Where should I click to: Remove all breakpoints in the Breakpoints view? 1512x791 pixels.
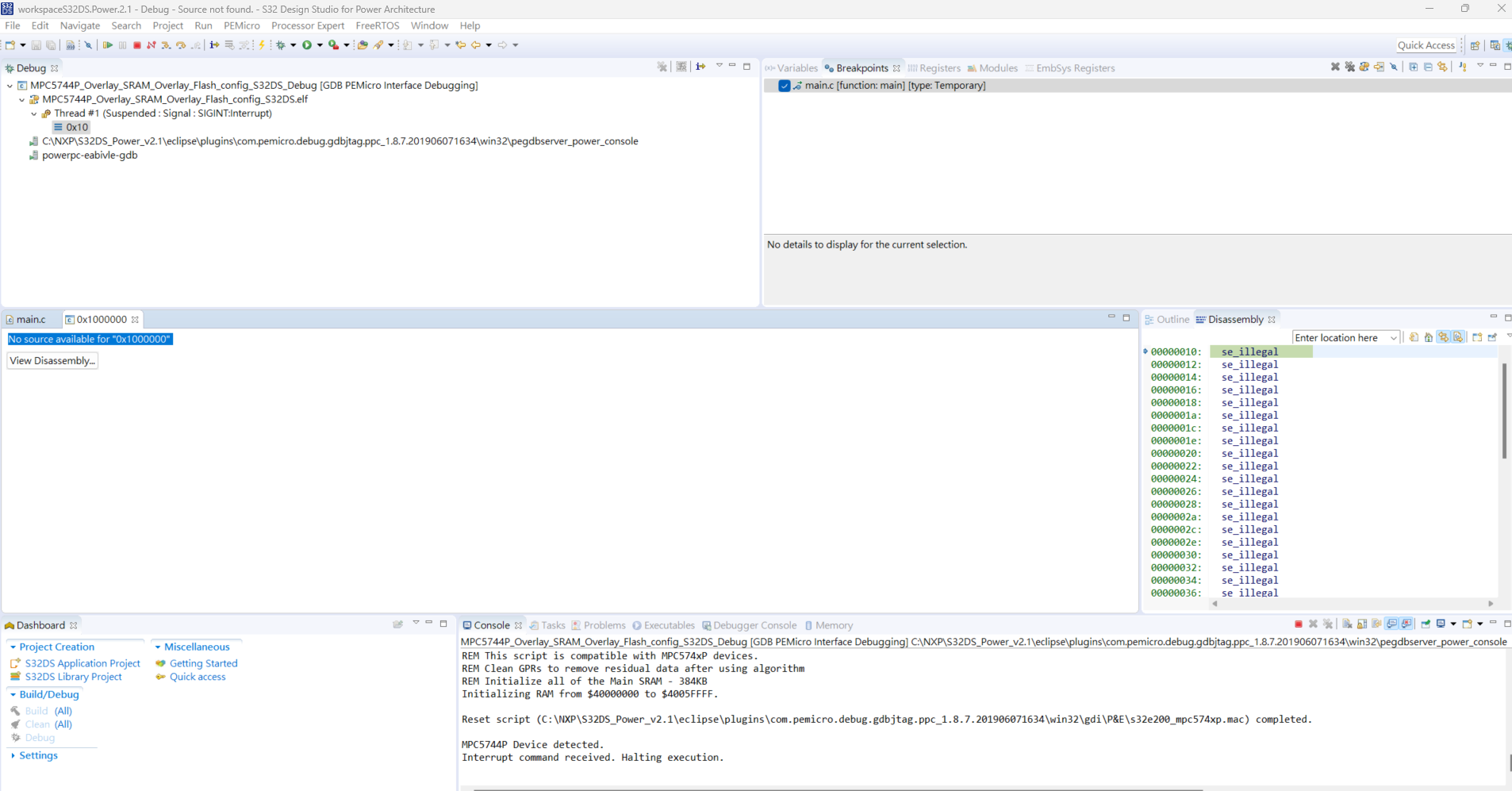[1349, 67]
